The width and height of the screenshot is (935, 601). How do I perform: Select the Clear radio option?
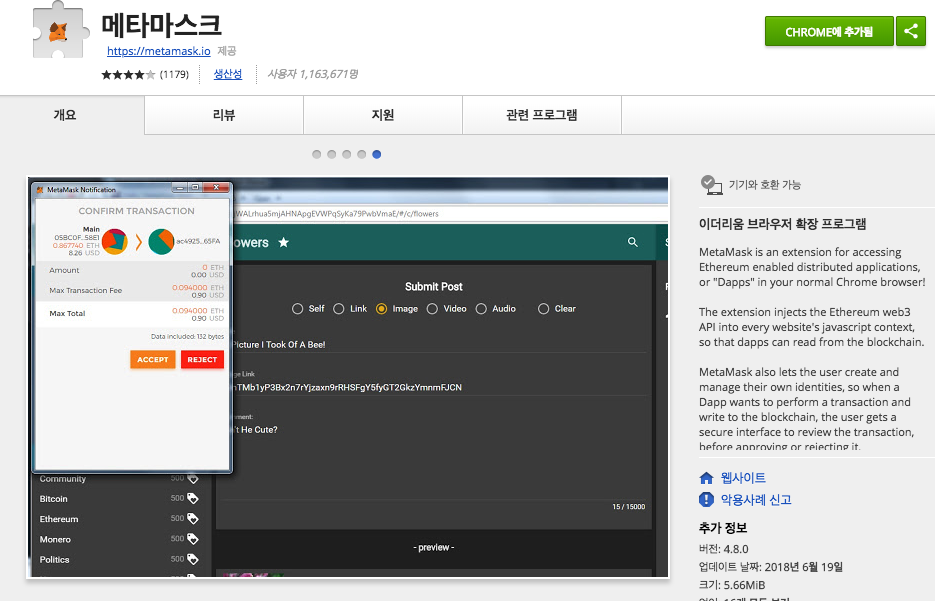tap(543, 309)
